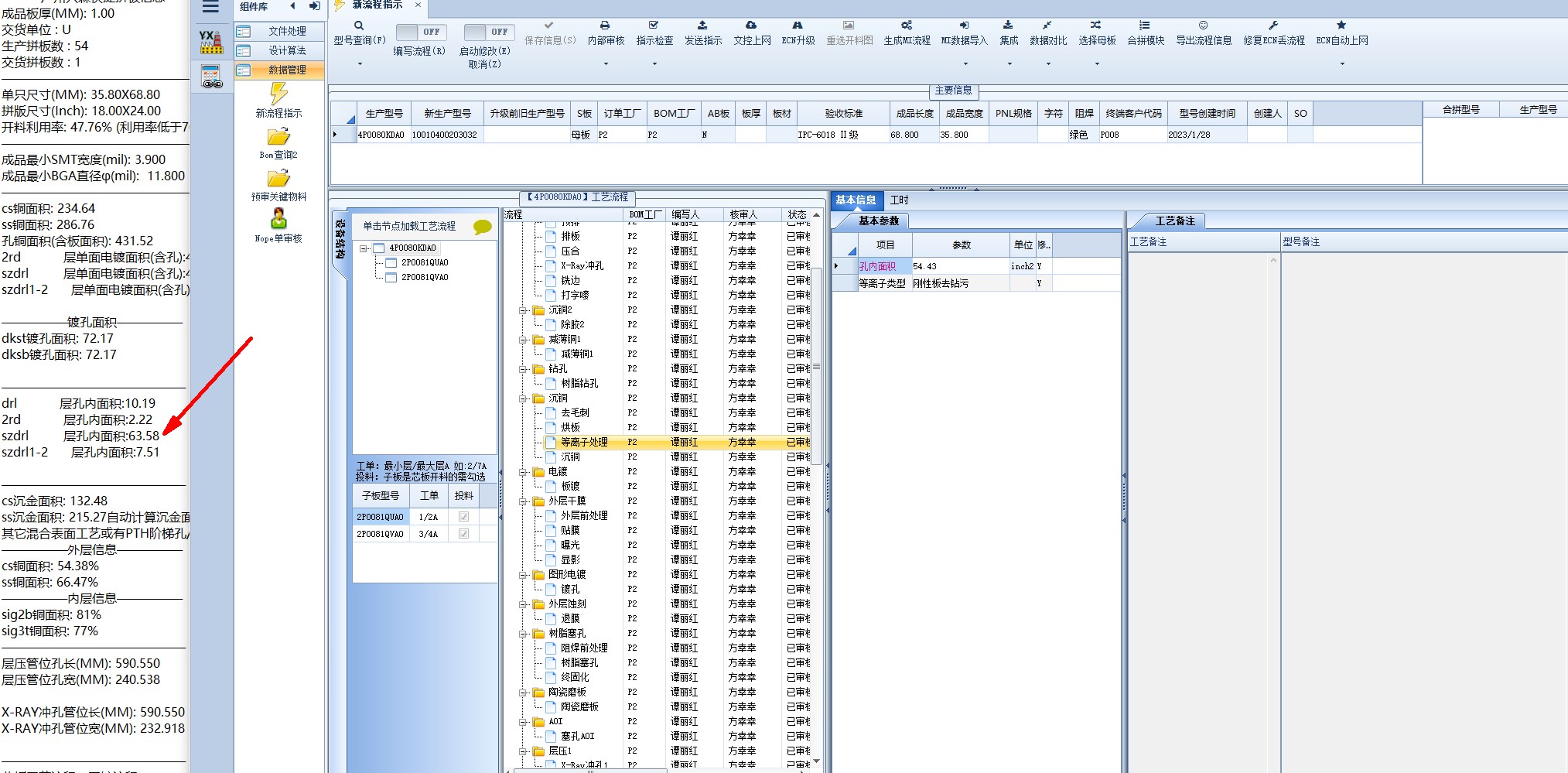This screenshot has height=773, width=1568.
Task: Click the YX factory icon in sidebar
Action: point(211,42)
